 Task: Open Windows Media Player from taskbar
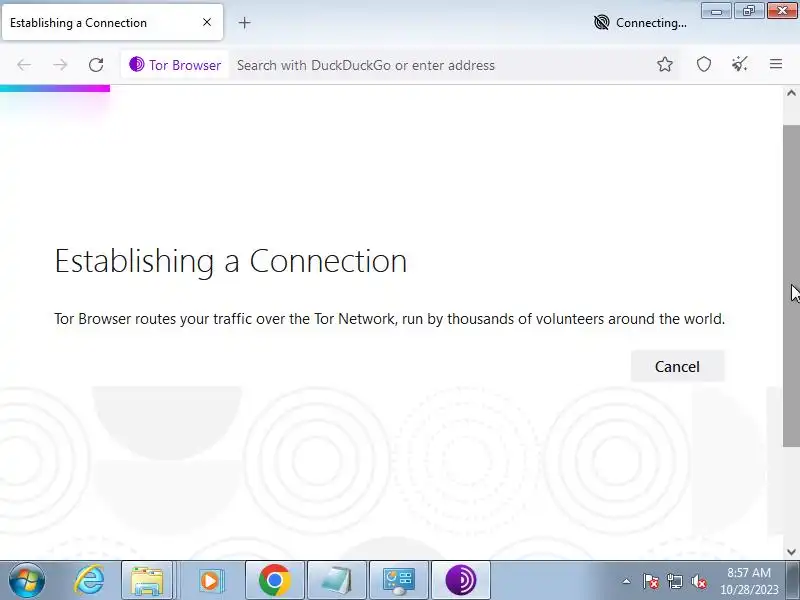210,580
